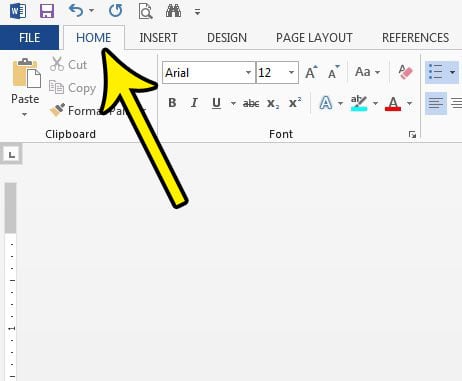Increase font size with Grow Font
The height and width of the screenshot is (381, 462).
[x=311, y=72]
